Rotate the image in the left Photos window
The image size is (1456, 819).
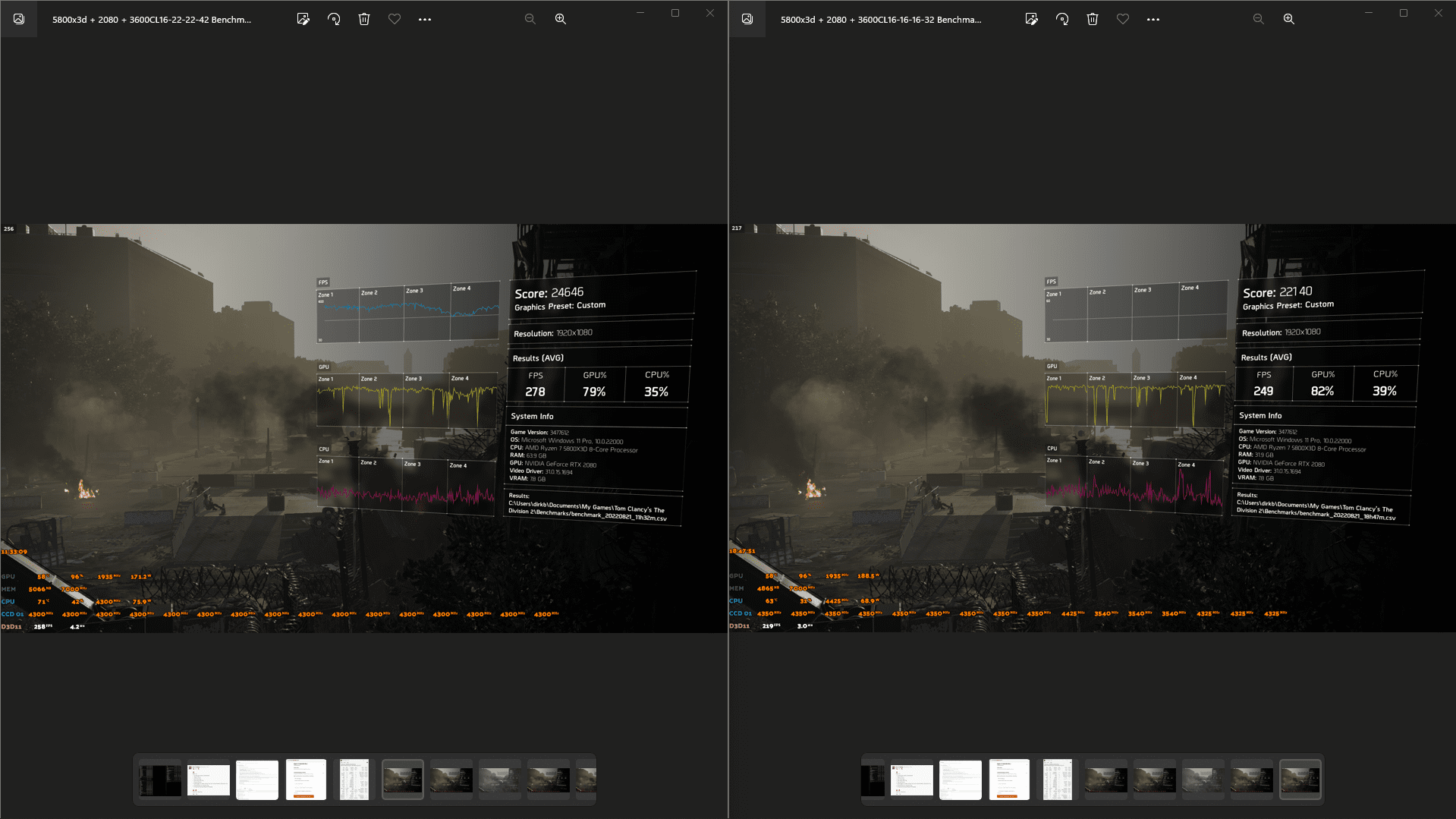pyautogui.click(x=334, y=19)
